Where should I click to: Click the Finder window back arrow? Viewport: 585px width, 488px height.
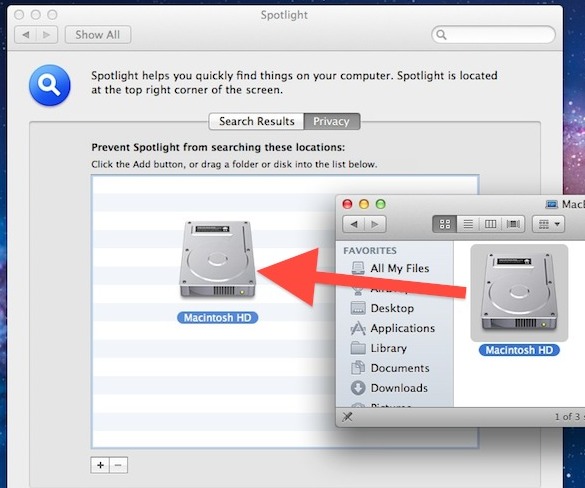354,224
